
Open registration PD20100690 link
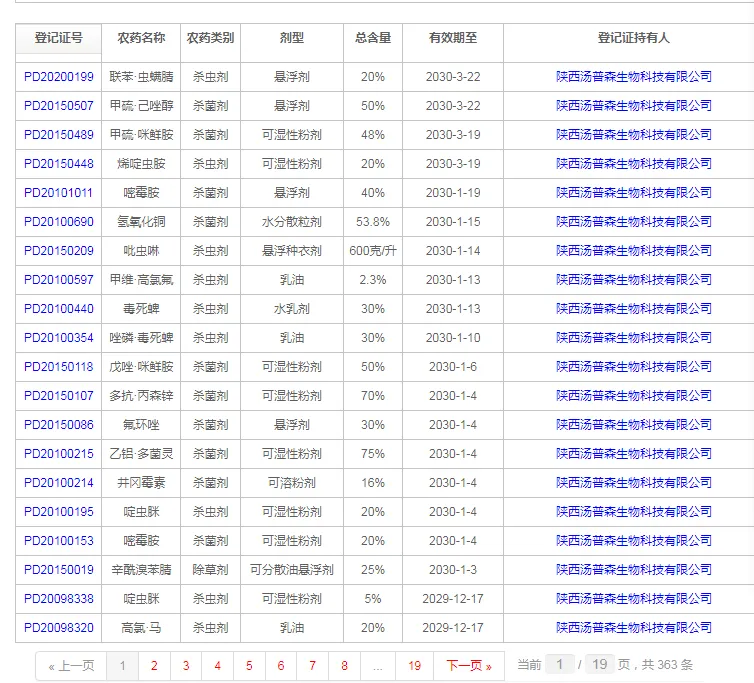point(59,222)
